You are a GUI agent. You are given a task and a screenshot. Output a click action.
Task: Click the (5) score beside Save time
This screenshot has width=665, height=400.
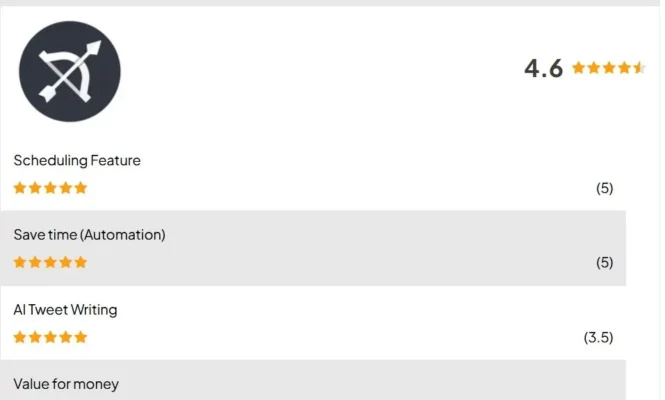[604, 263]
